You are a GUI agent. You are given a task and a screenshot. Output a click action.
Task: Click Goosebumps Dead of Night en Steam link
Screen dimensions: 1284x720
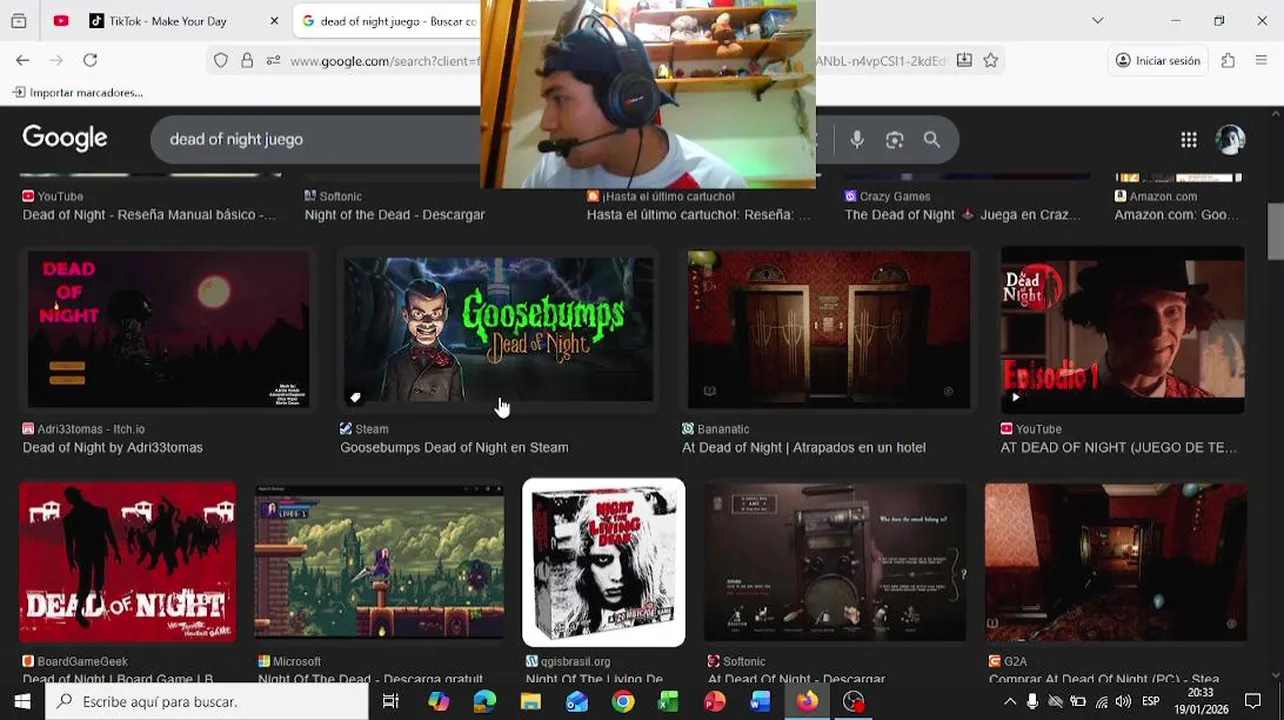[x=454, y=448]
